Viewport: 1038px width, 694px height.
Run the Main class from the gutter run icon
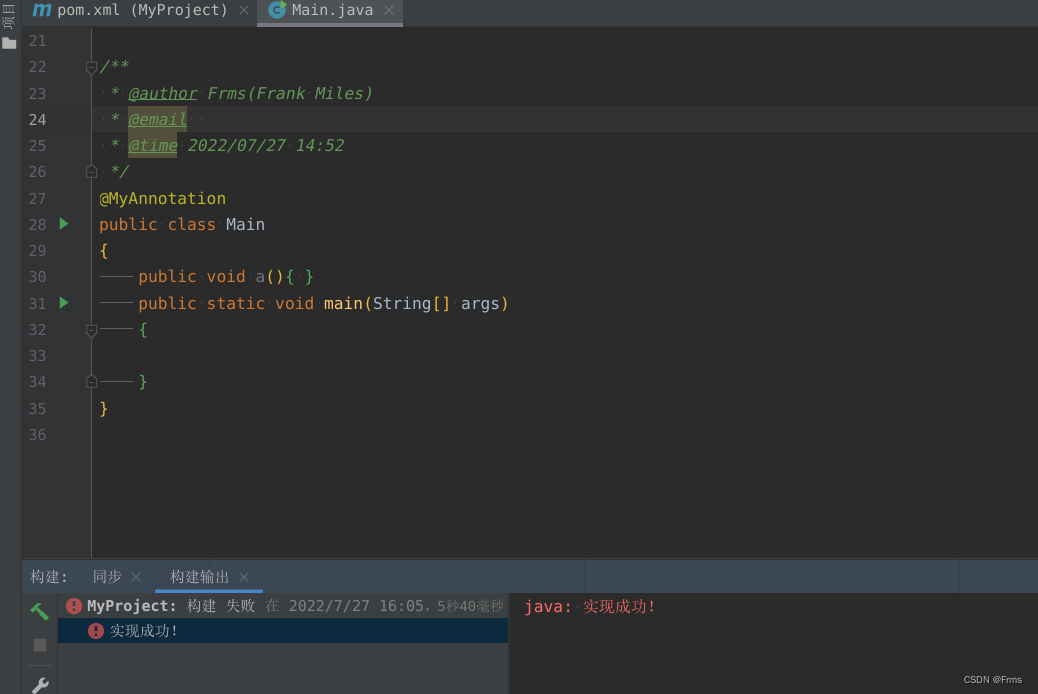coord(63,224)
